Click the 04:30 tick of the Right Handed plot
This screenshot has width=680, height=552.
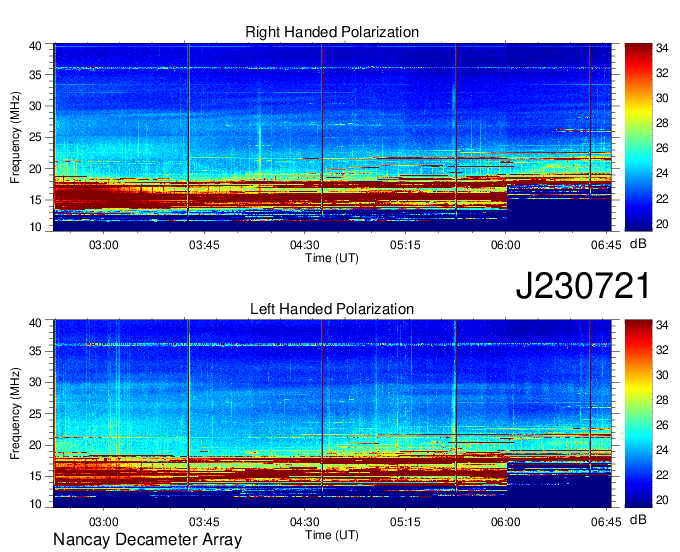coord(304,245)
